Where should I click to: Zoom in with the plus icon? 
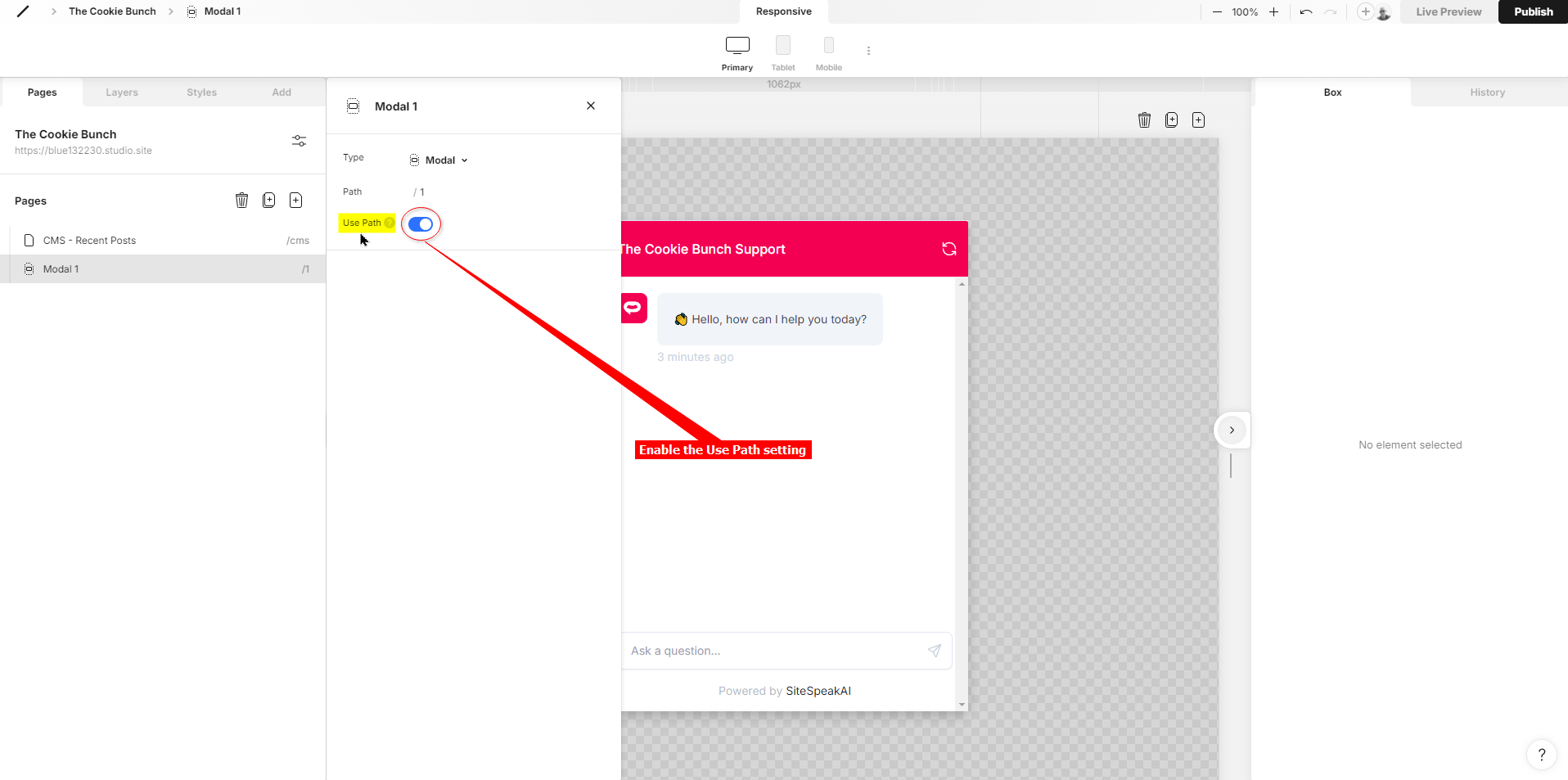click(1273, 12)
